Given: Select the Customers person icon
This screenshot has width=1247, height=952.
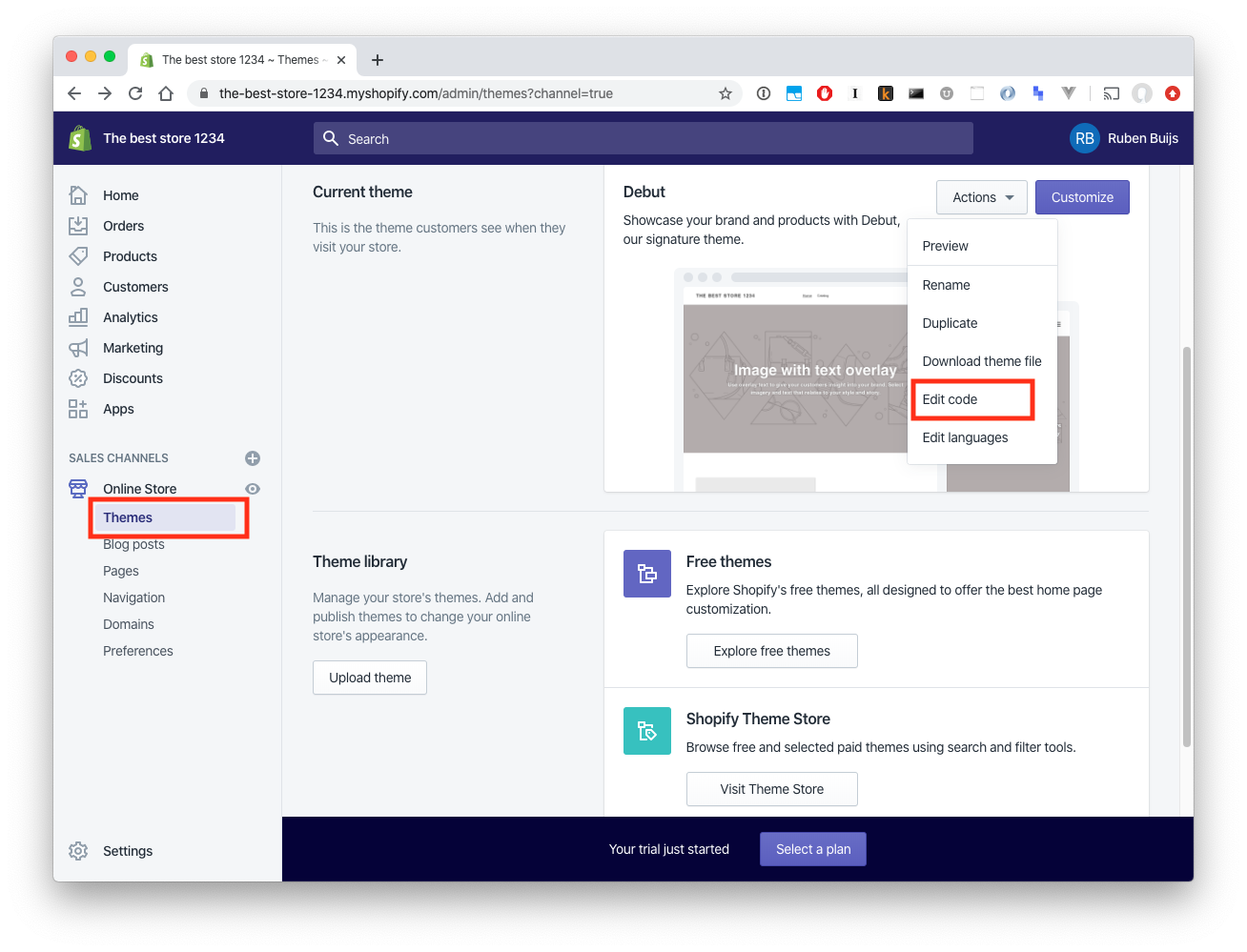Looking at the screenshot, I should (x=78, y=287).
